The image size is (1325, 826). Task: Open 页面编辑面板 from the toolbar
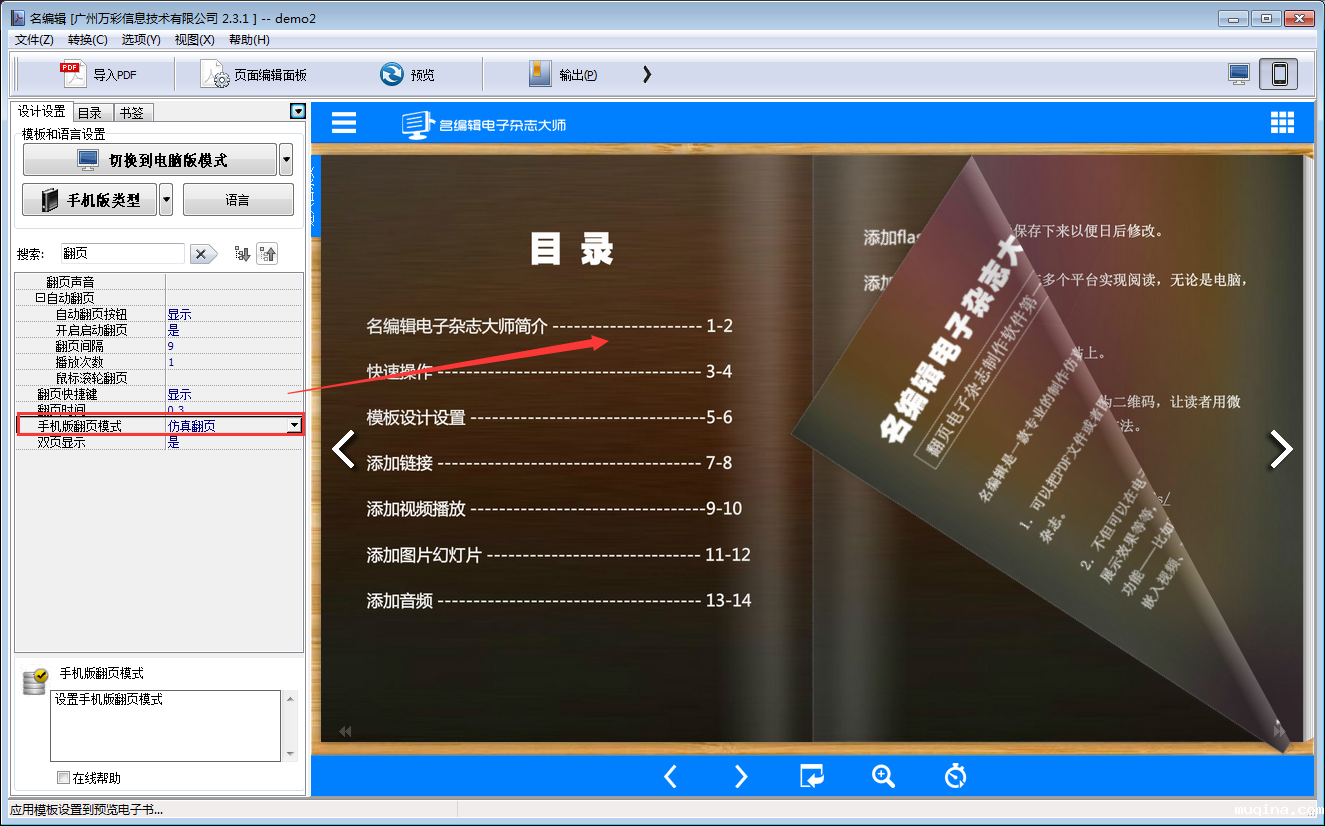254,75
